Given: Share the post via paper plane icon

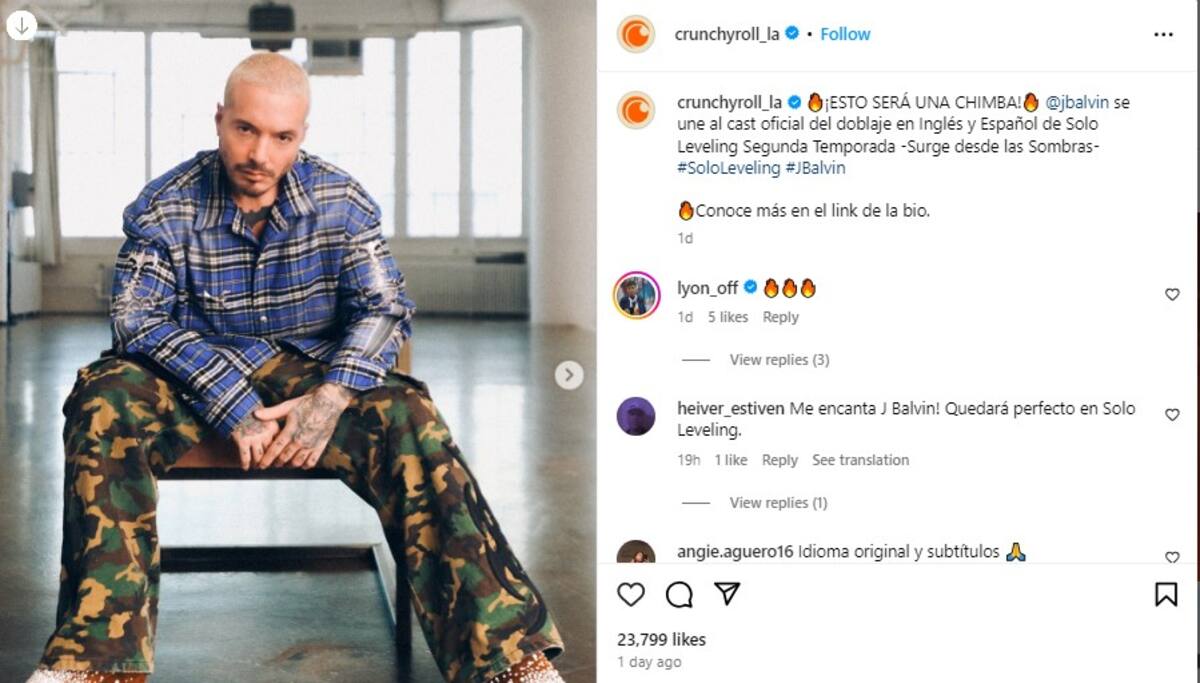Looking at the screenshot, I should 727,594.
